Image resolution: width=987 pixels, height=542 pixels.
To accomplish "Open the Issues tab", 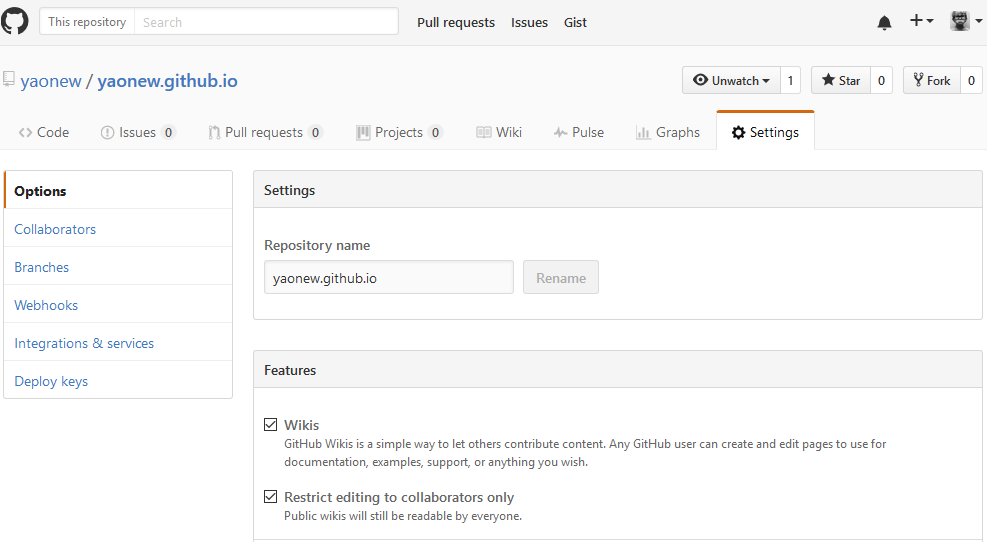I will (138, 132).
